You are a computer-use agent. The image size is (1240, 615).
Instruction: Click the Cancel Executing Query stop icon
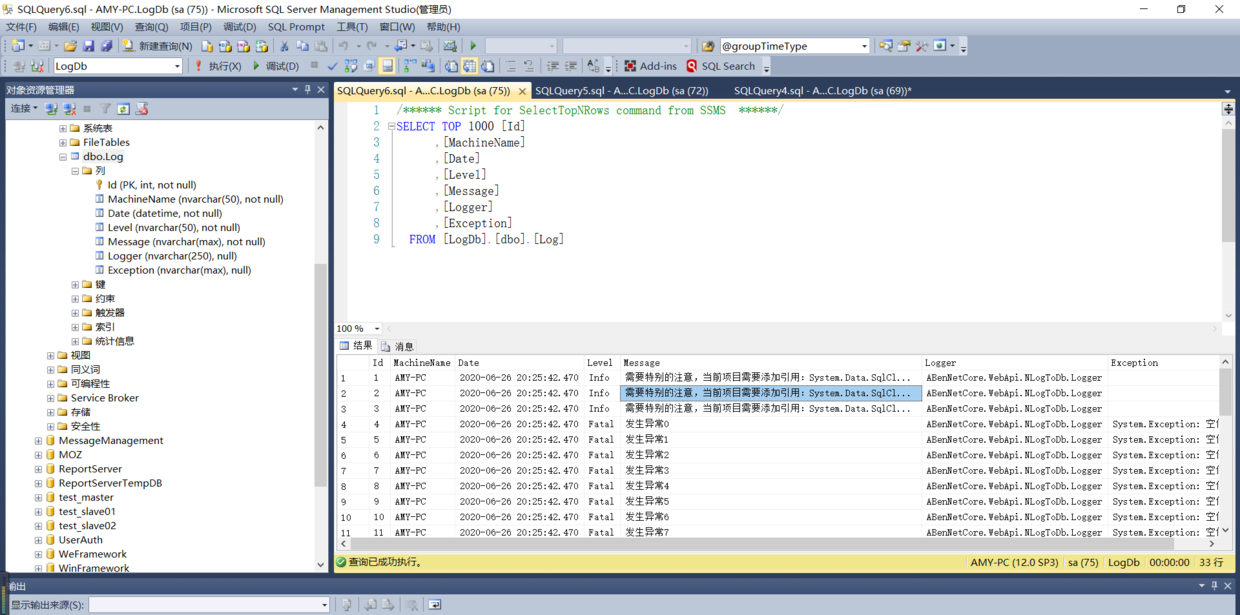pos(314,65)
